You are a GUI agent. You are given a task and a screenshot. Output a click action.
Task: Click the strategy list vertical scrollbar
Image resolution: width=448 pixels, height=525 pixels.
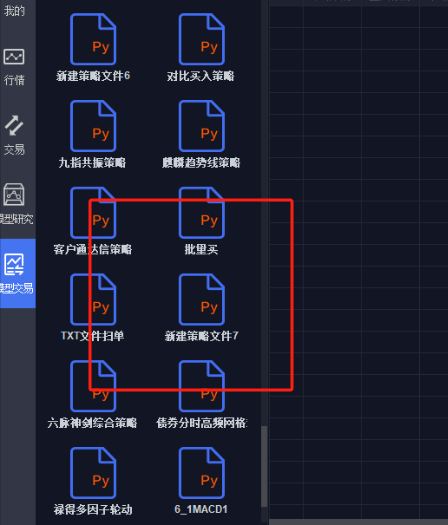[264, 466]
